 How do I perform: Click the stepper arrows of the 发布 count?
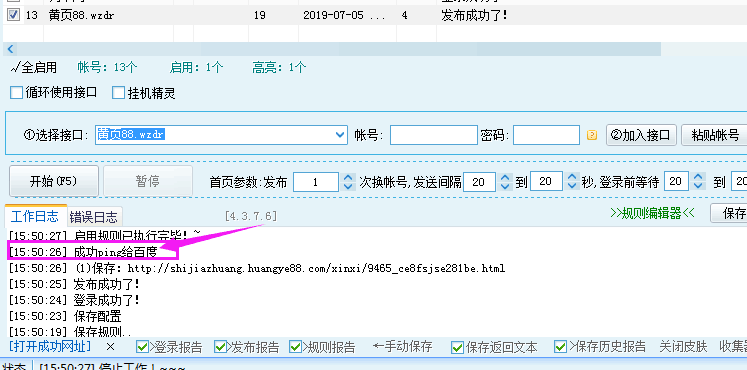click(x=349, y=182)
